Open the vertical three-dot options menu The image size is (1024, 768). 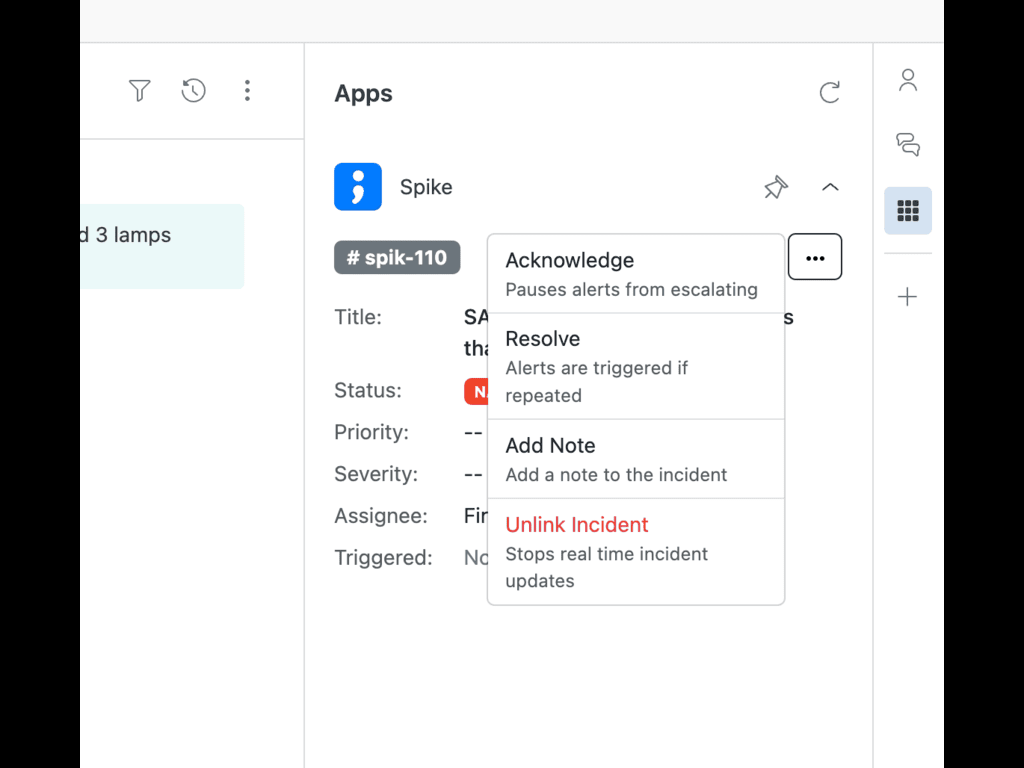[247, 91]
